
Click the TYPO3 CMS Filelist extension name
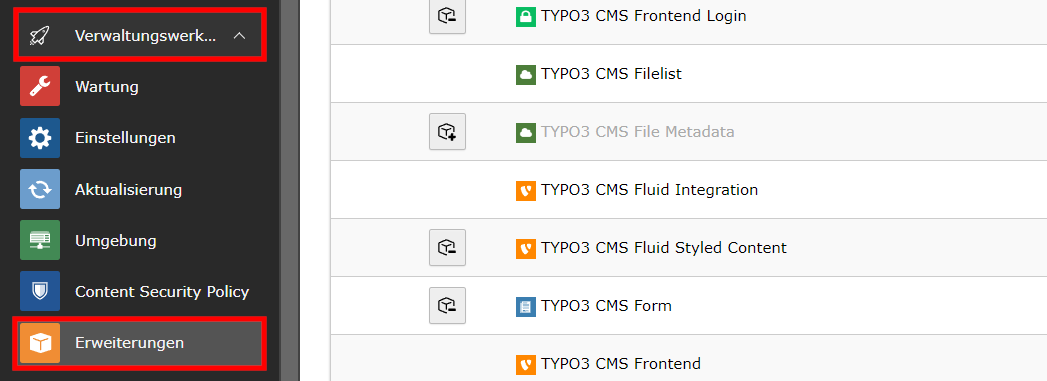pos(611,73)
